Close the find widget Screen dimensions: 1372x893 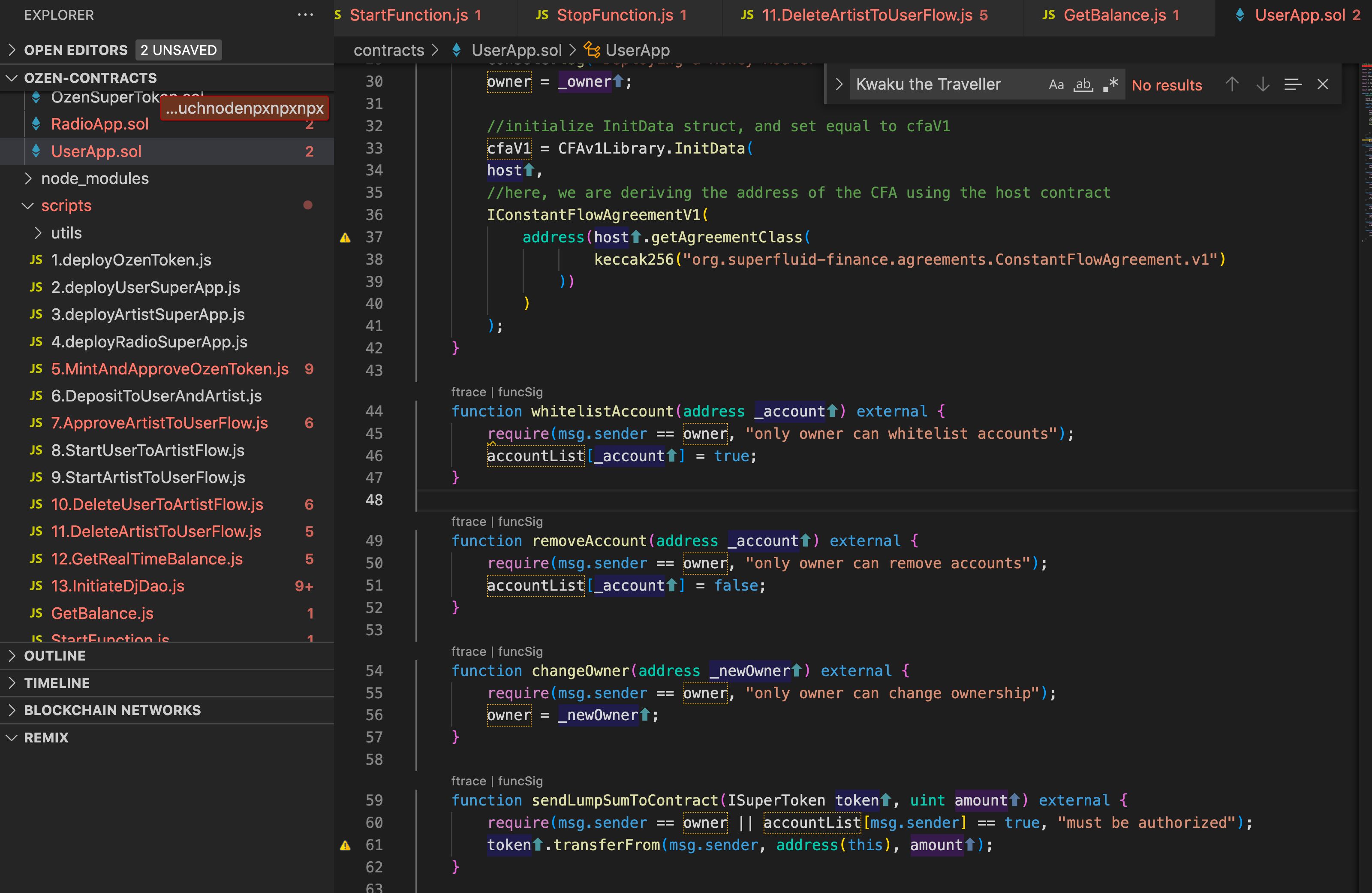point(1322,85)
